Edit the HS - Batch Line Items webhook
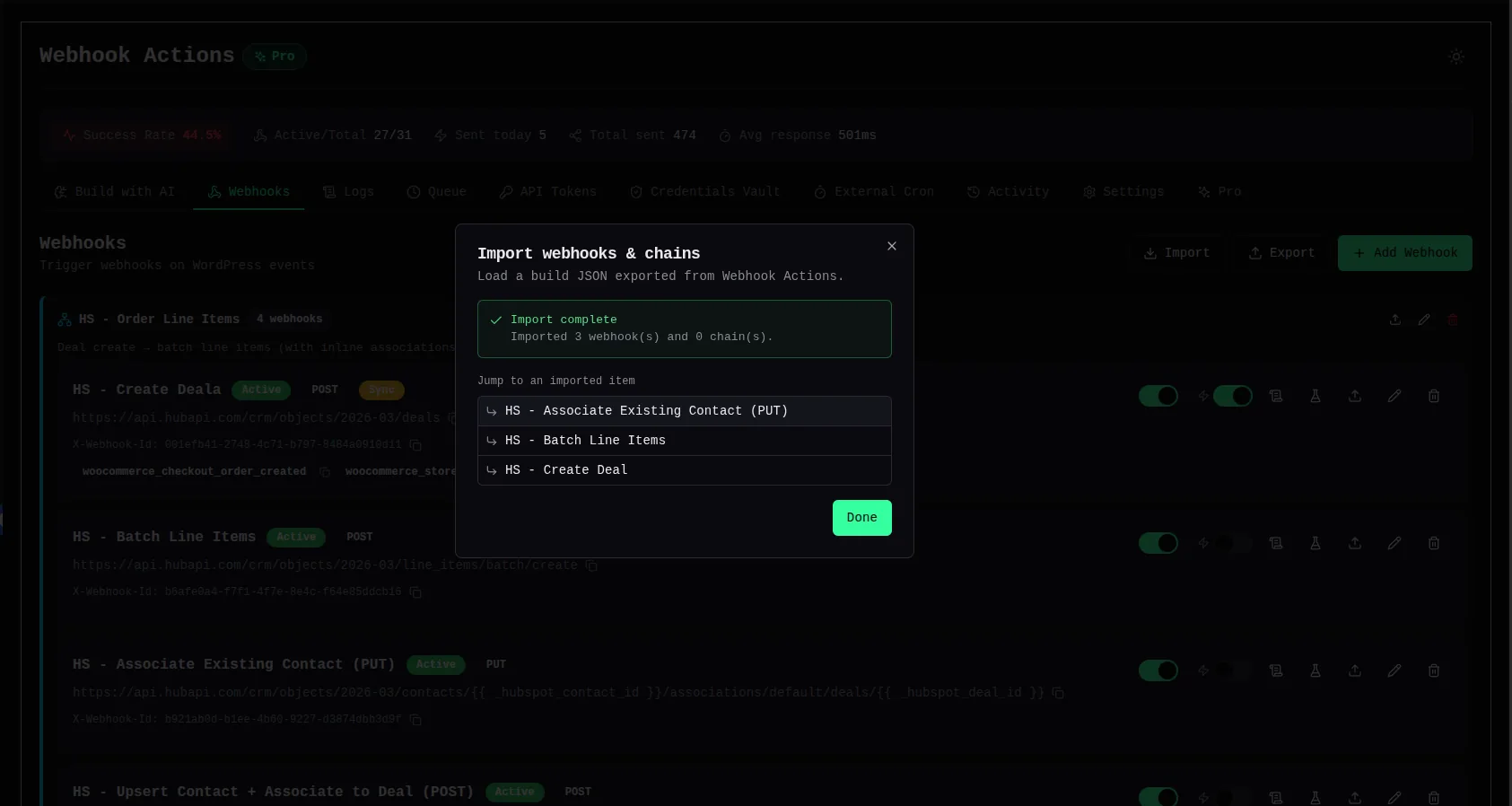Screen dimensions: 1512x806 1394,543
